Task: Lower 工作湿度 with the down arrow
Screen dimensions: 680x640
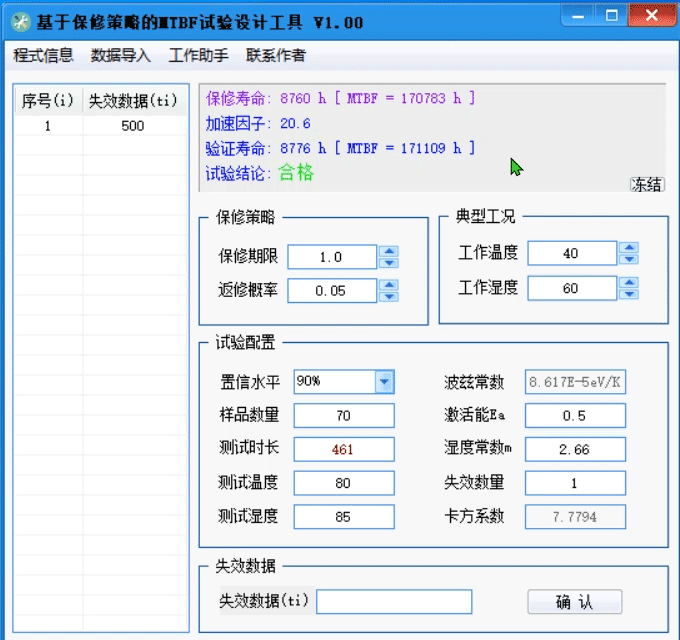Action: click(628, 294)
